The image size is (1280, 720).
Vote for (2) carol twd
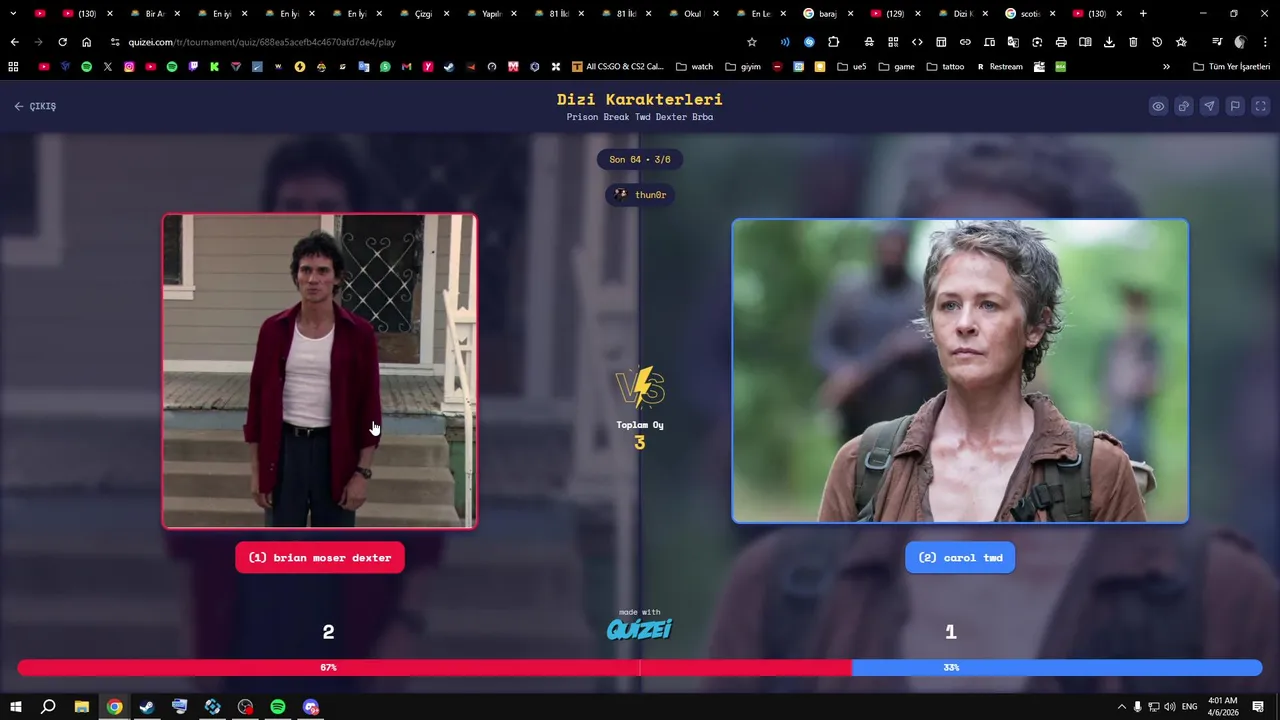point(960,558)
